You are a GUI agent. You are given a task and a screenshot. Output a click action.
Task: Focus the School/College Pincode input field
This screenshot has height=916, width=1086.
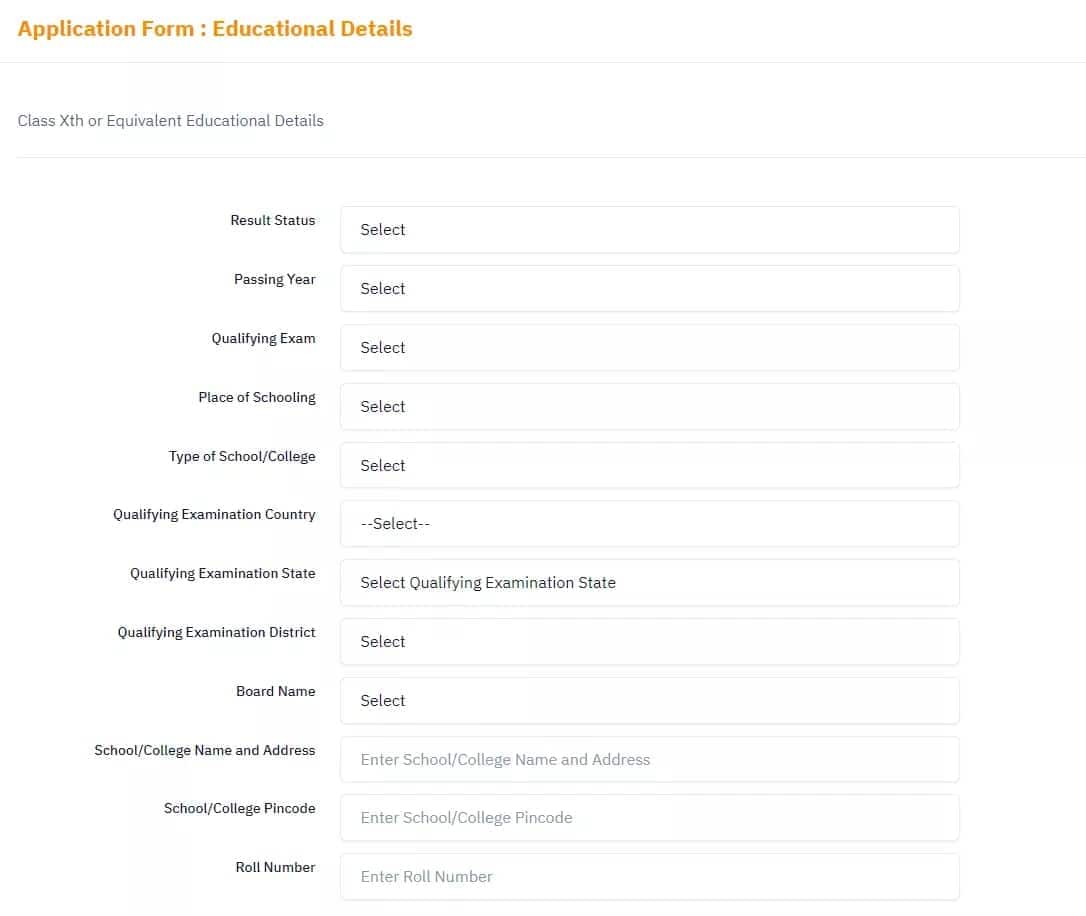[x=649, y=818]
